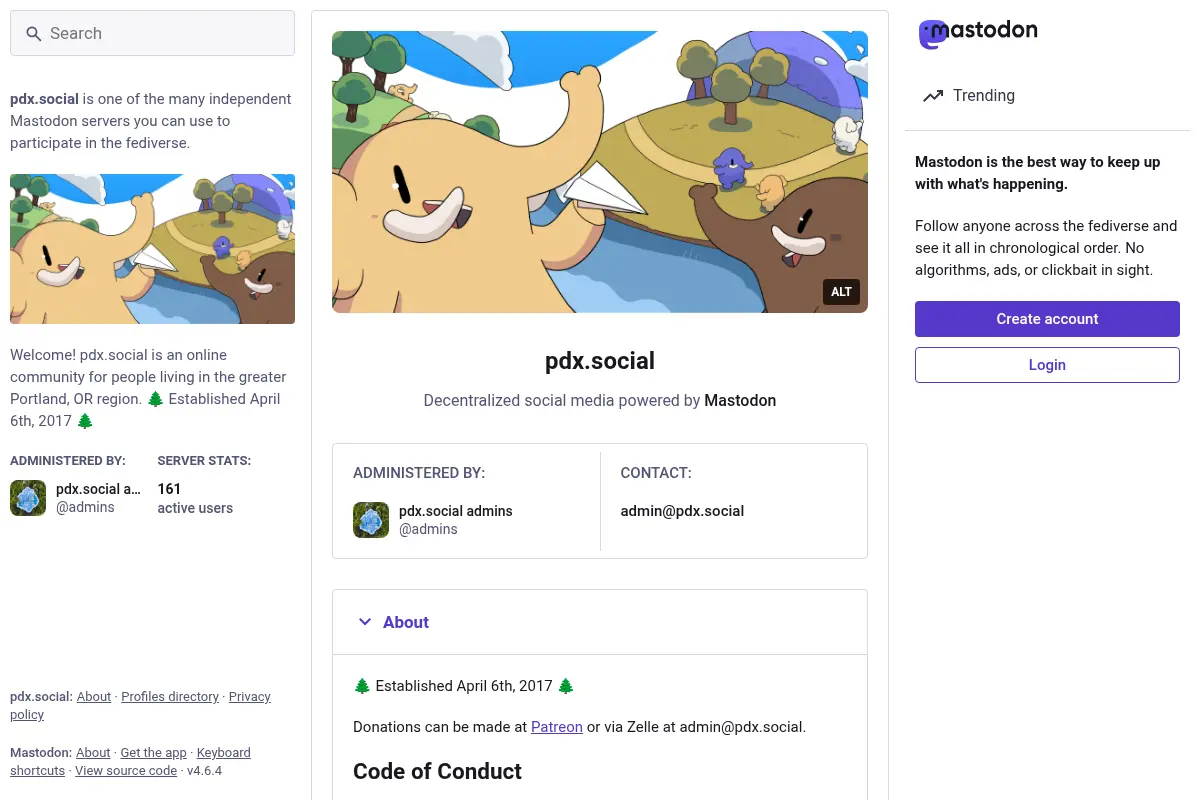1200x800 pixels.
Task: Open the Get the app link
Action: click(153, 753)
